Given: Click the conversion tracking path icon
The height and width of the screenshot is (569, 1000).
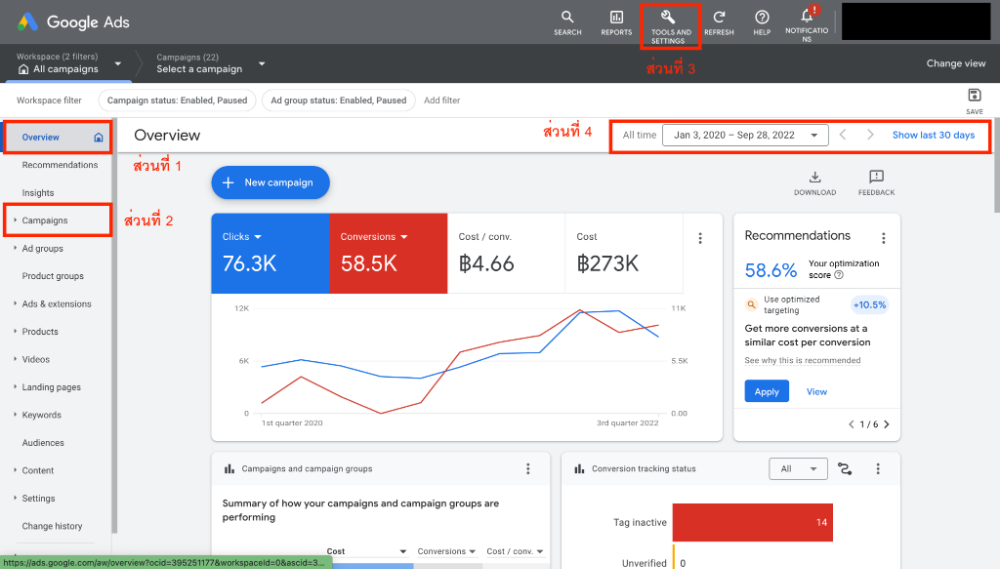Looking at the screenshot, I should pos(844,469).
